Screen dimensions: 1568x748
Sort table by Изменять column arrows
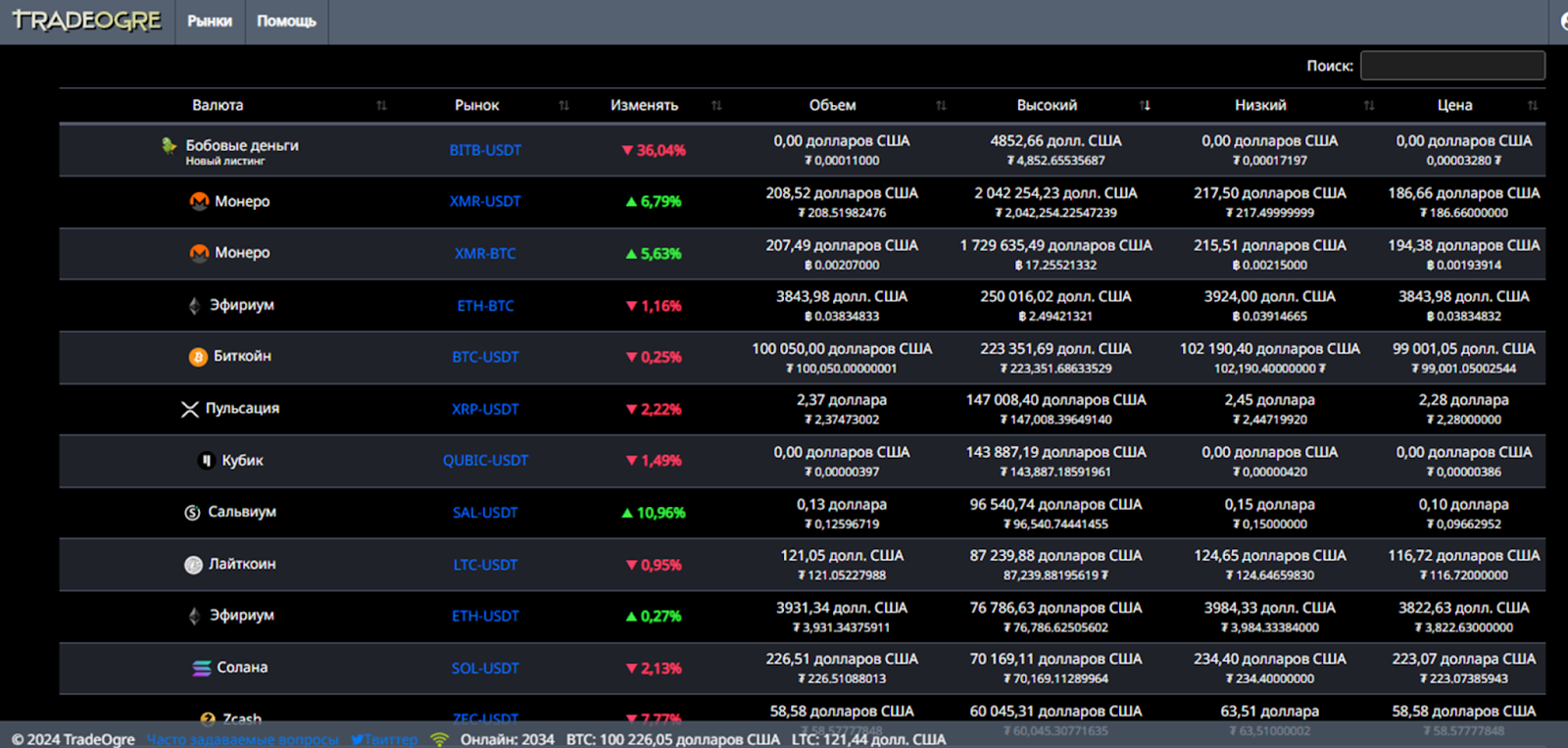click(716, 105)
